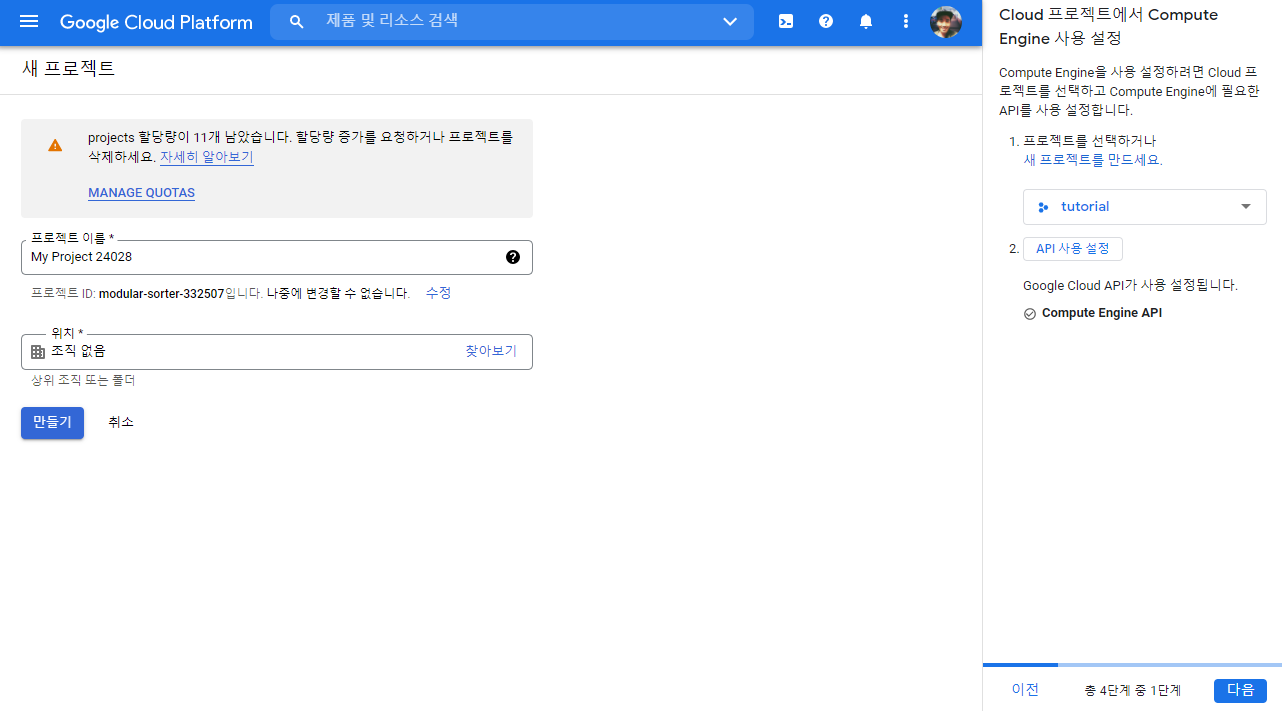Click the organization building icon in location field
Image resolution: width=1282 pixels, height=711 pixels.
pyautogui.click(x=38, y=352)
